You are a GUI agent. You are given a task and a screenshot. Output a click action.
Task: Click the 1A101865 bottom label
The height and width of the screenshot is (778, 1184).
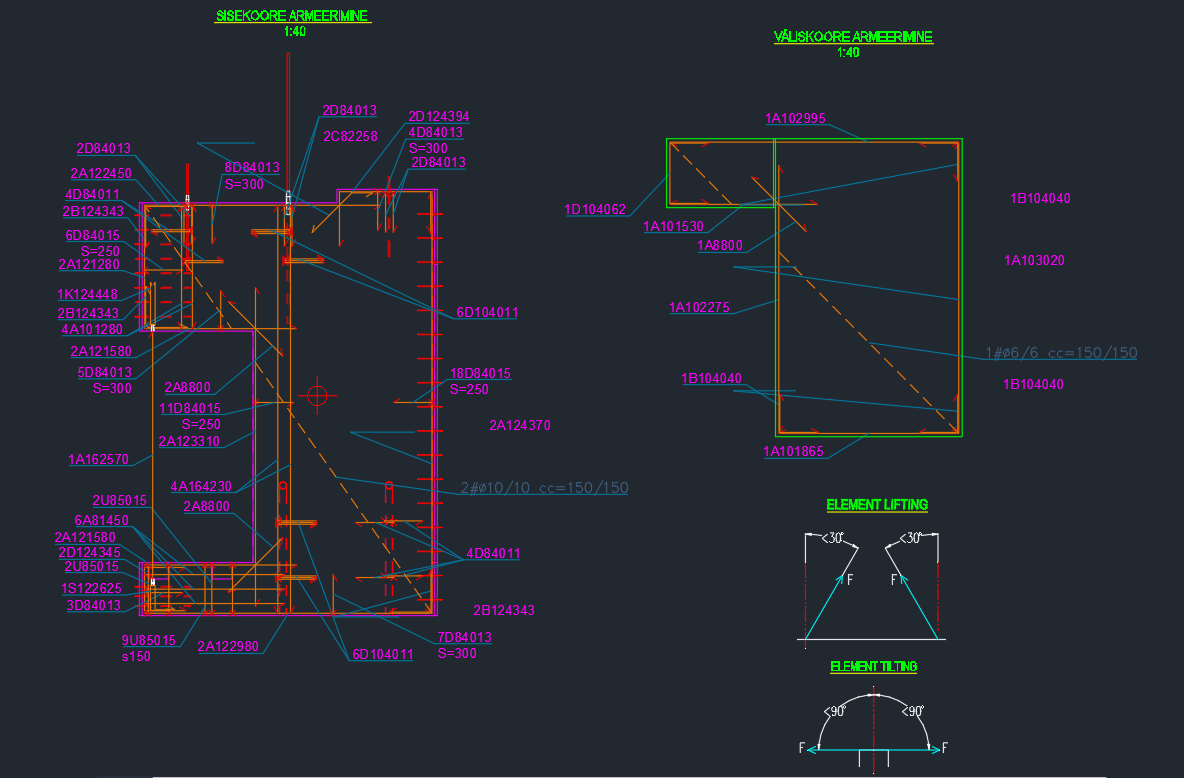[x=793, y=452]
